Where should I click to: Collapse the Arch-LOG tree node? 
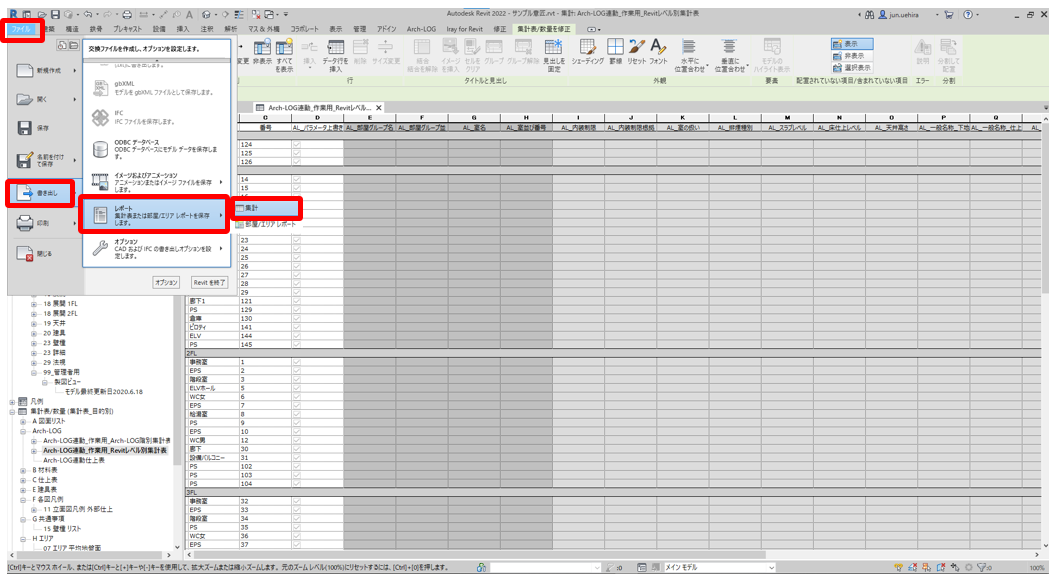tap(23, 431)
